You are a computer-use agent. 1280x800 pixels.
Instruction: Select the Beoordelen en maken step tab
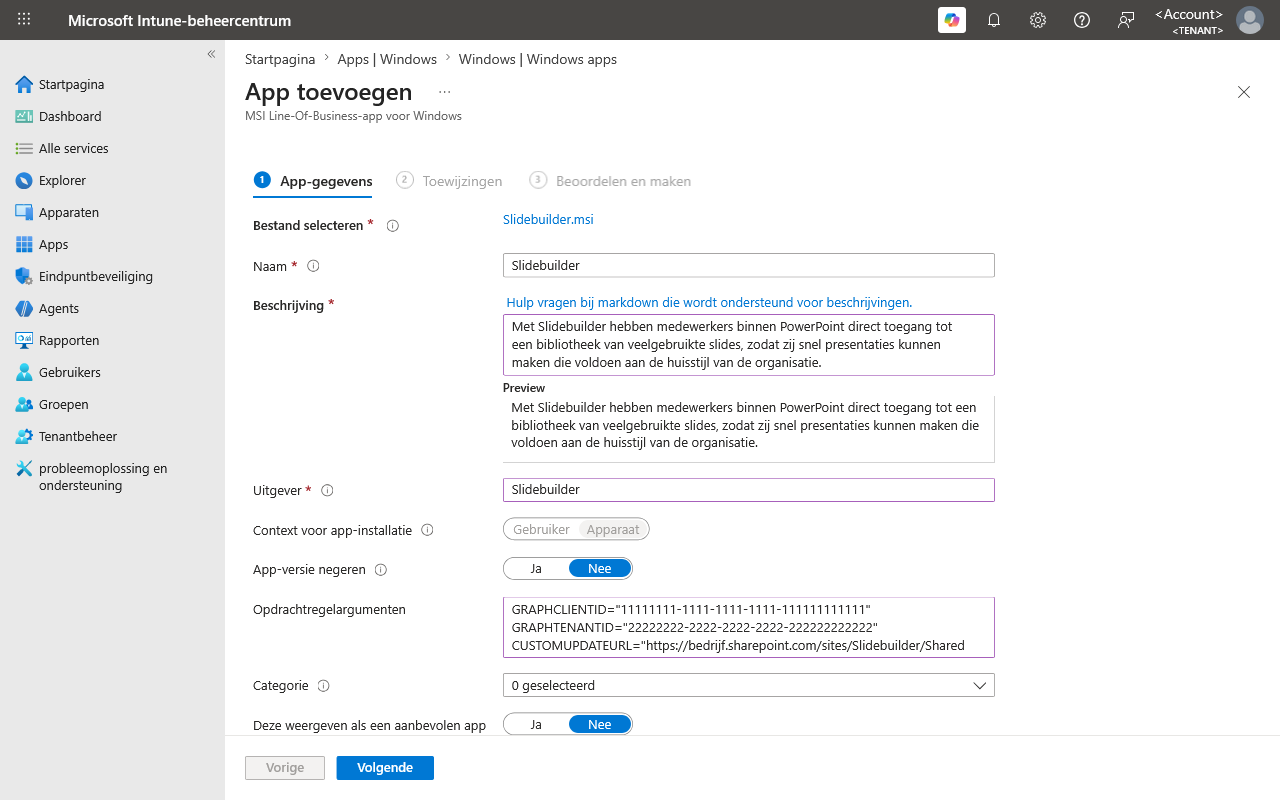pos(610,181)
